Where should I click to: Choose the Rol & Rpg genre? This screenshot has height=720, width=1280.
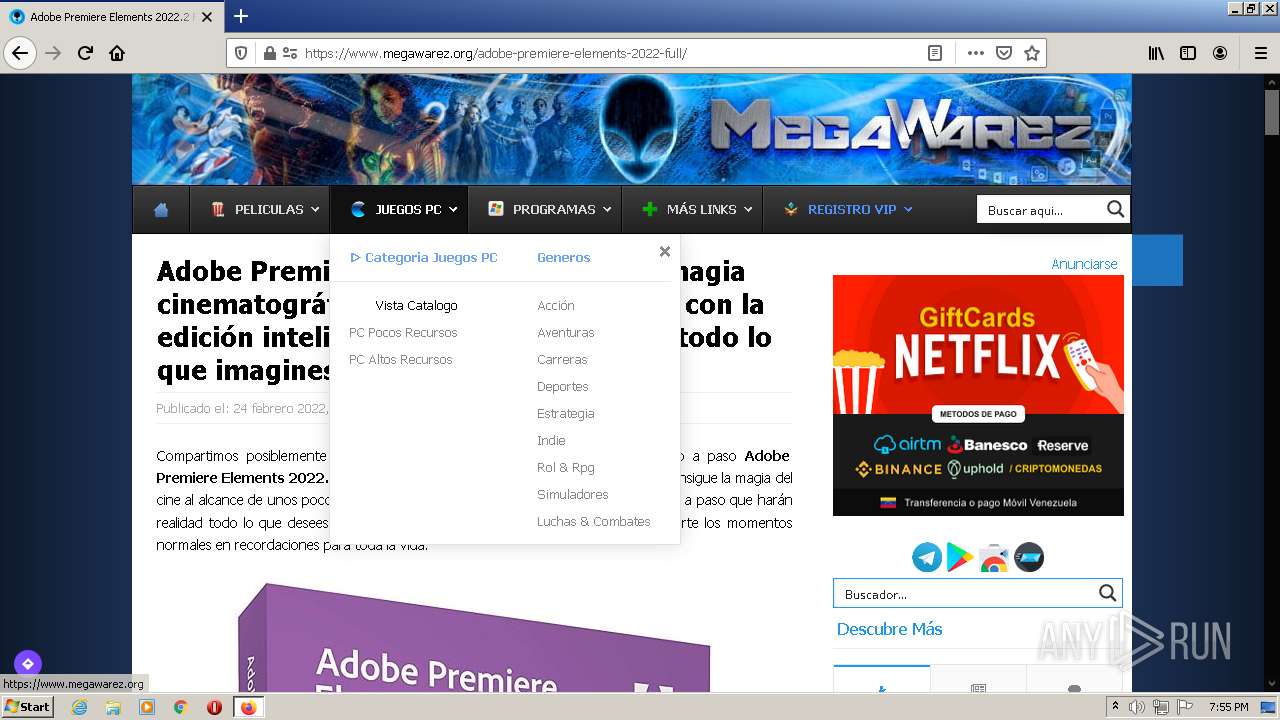pos(566,468)
